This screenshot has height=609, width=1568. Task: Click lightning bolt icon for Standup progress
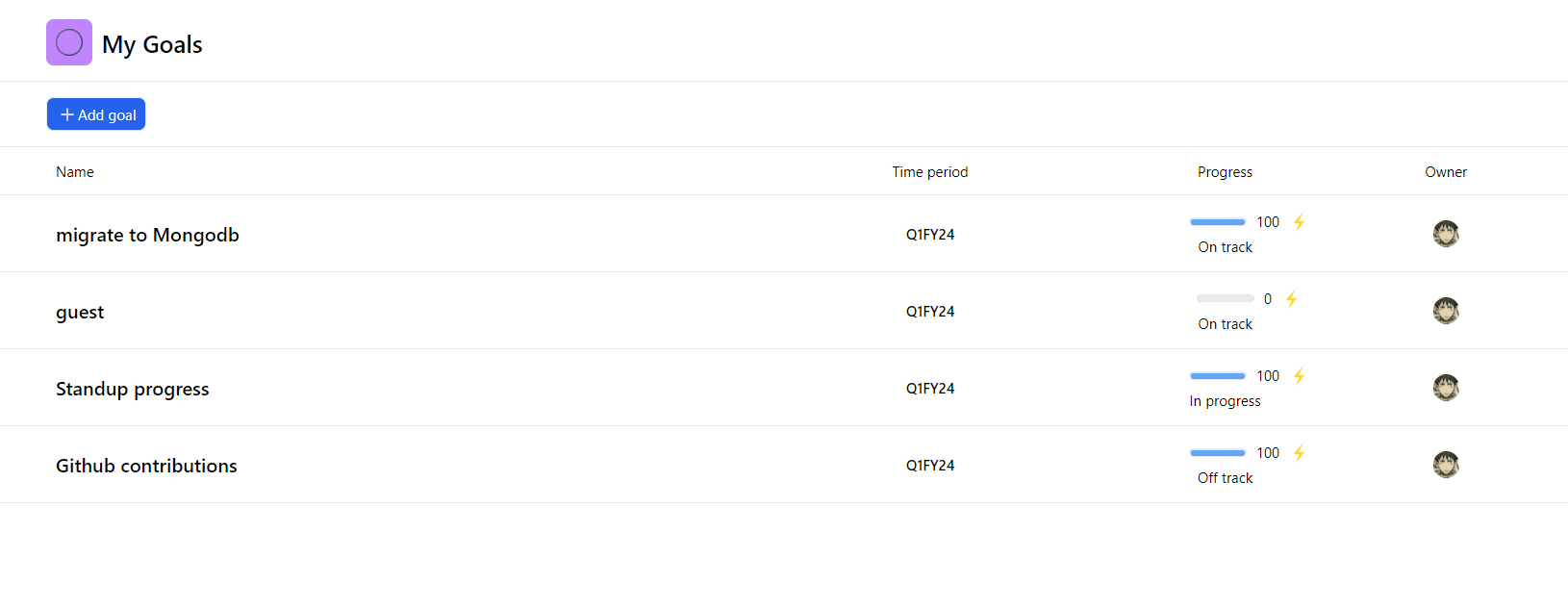(x=1299, y=376)
